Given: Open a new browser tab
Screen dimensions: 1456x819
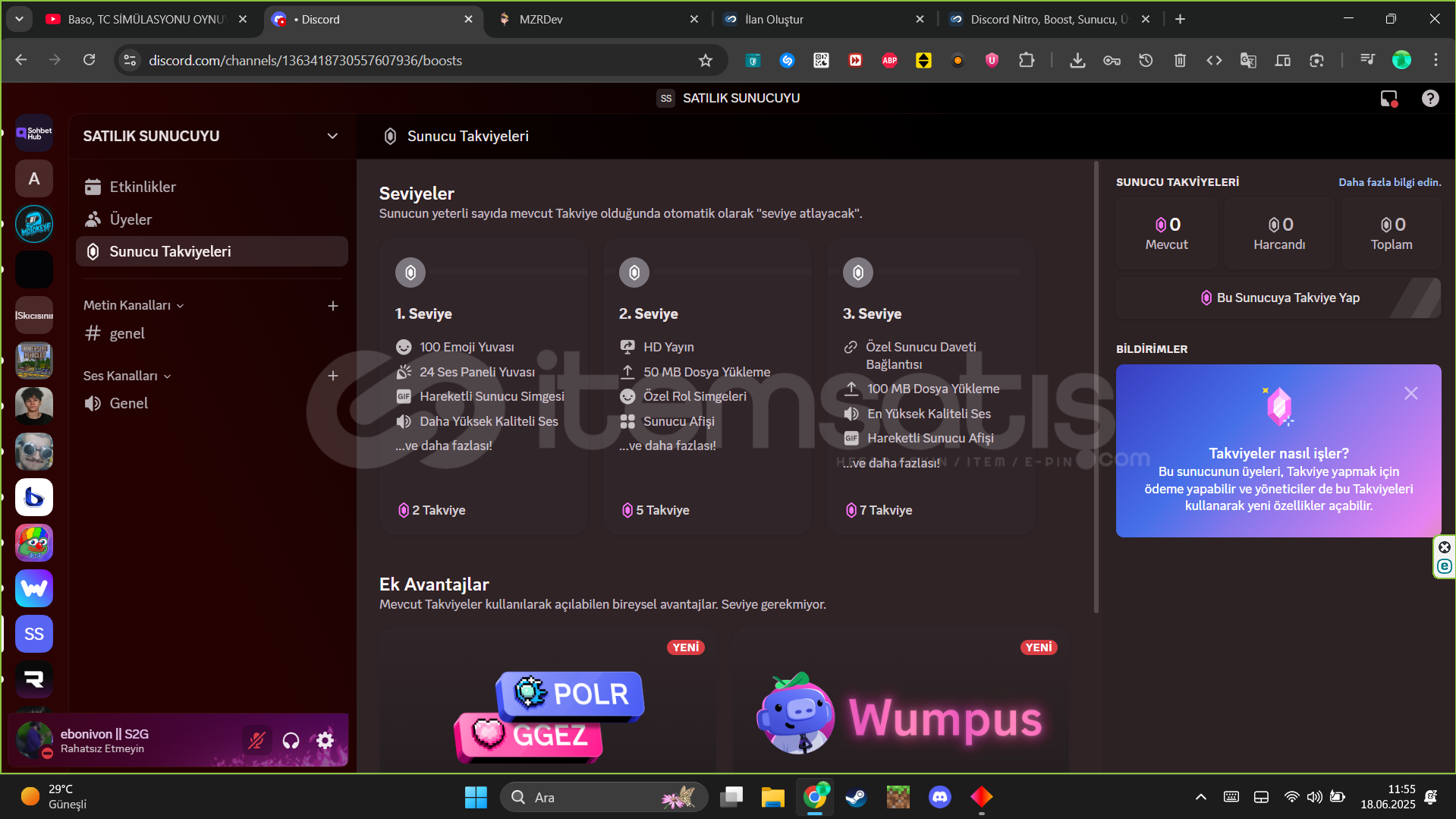Looking at the screenshot, I should tap(1180, 19).
